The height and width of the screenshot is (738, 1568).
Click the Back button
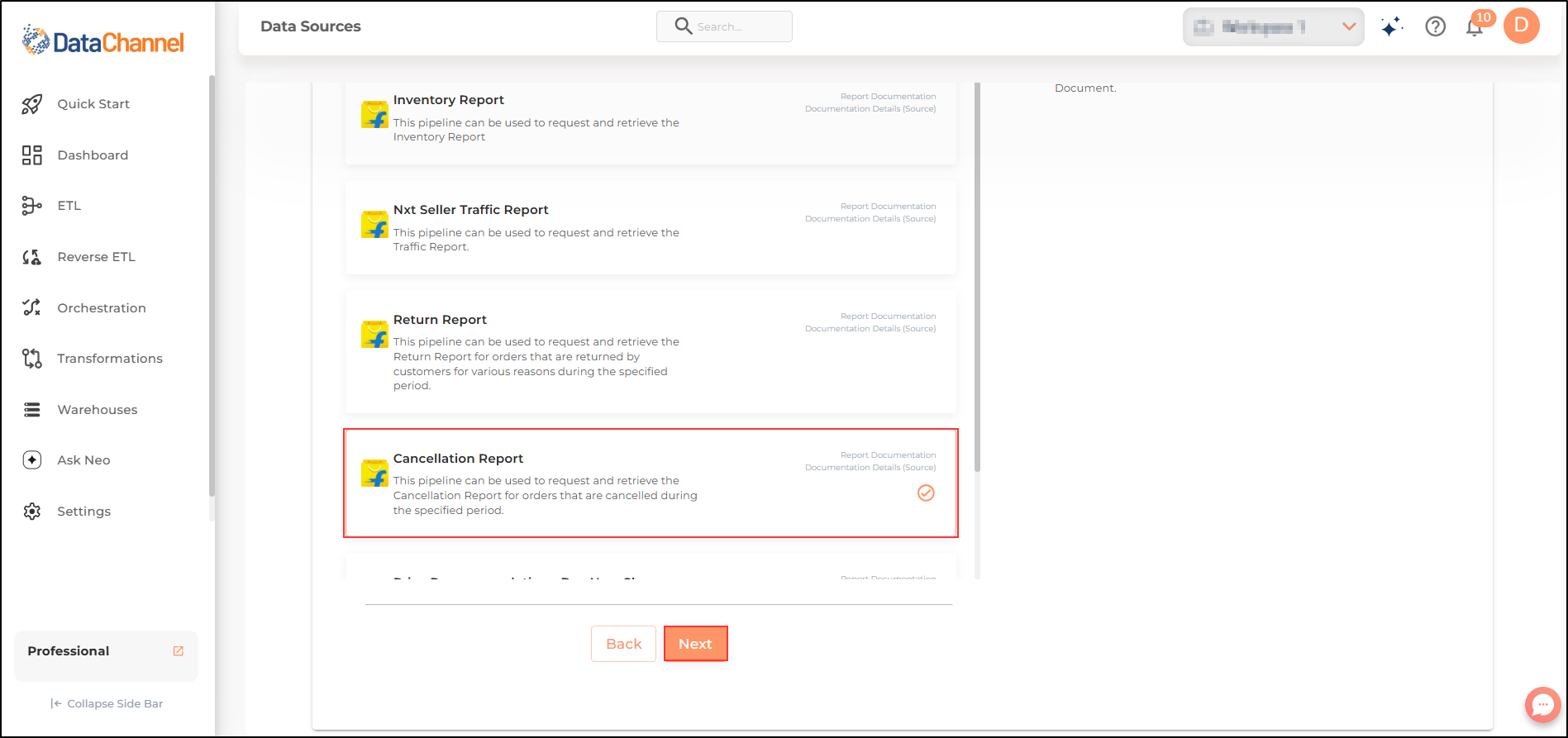click(x=623, y=644)
